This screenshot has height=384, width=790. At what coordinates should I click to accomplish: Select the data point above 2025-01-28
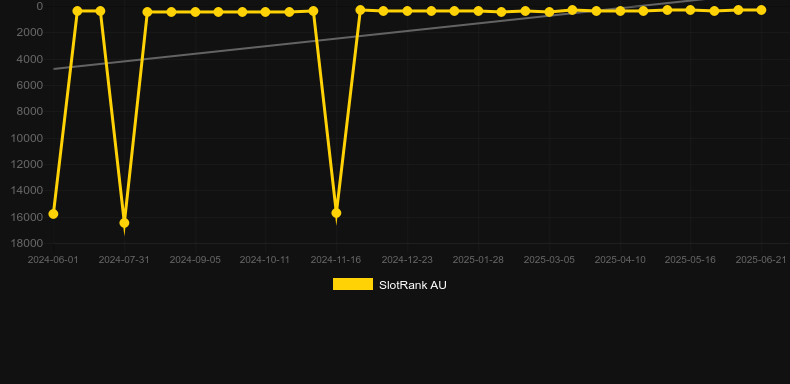[478, 11]
